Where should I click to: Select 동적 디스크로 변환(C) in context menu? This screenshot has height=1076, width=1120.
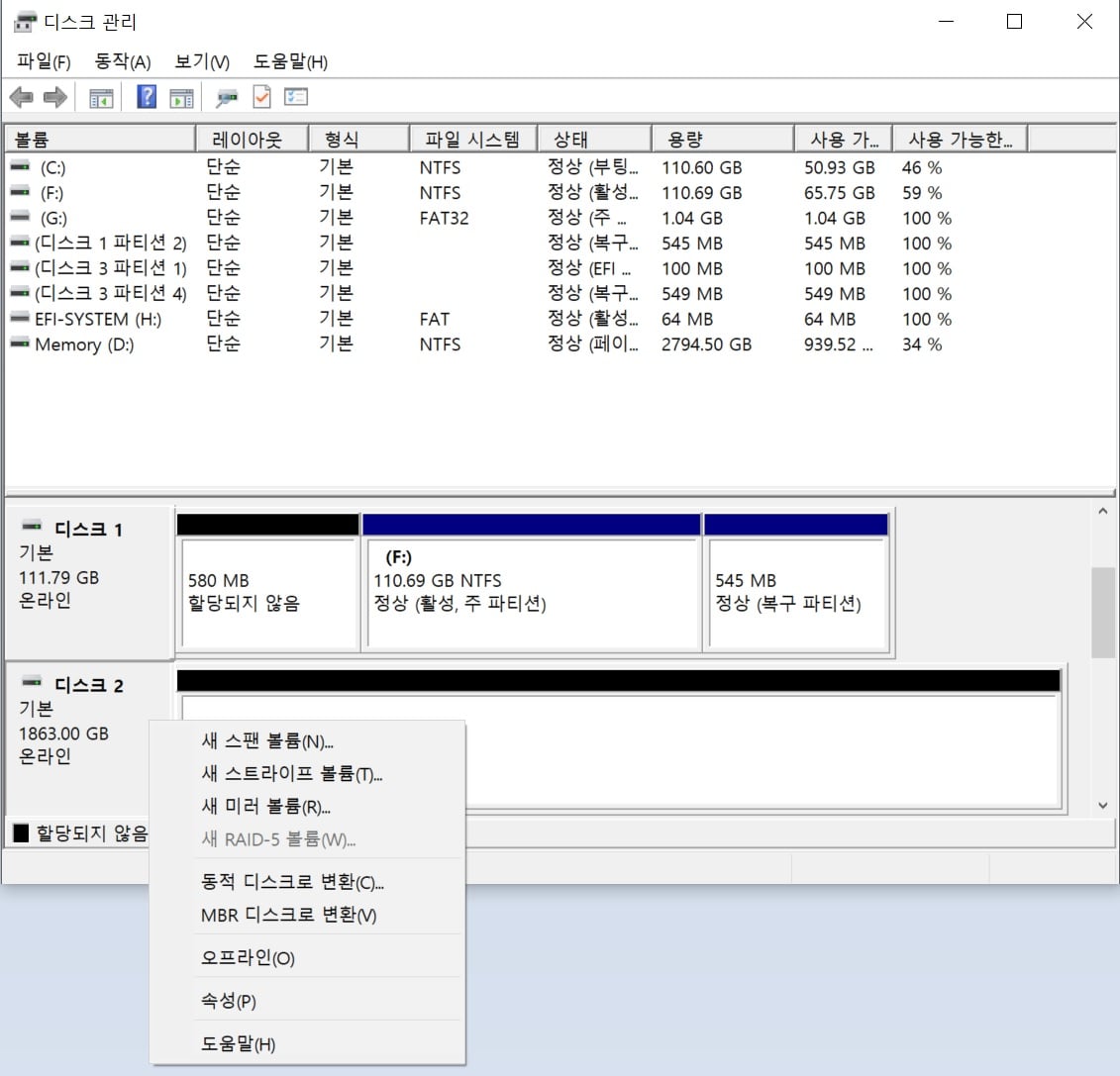[307, 883]
